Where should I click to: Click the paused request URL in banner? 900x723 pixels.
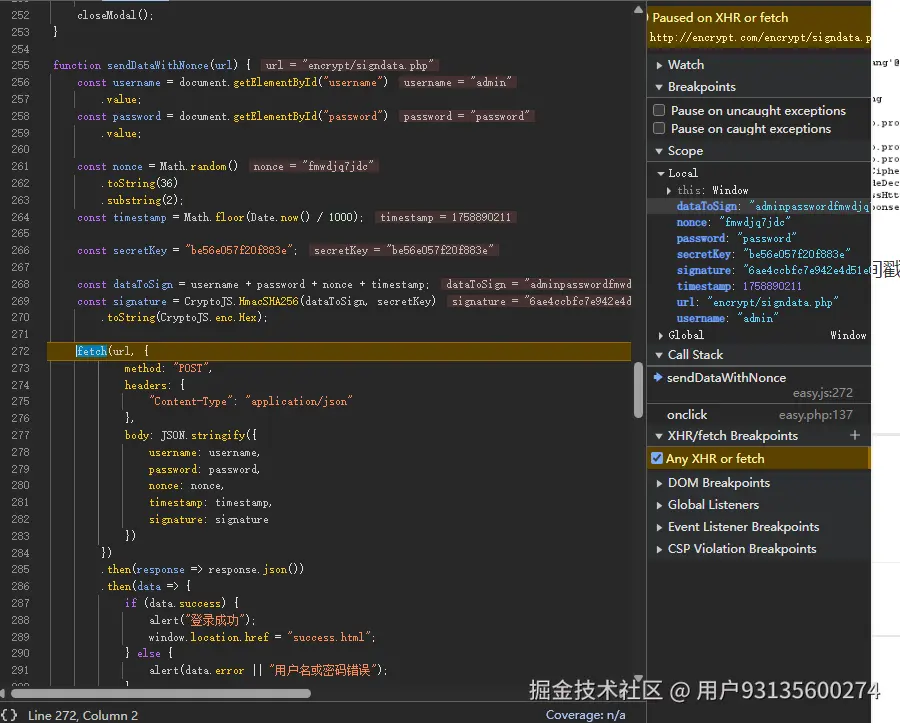point(759,38)
